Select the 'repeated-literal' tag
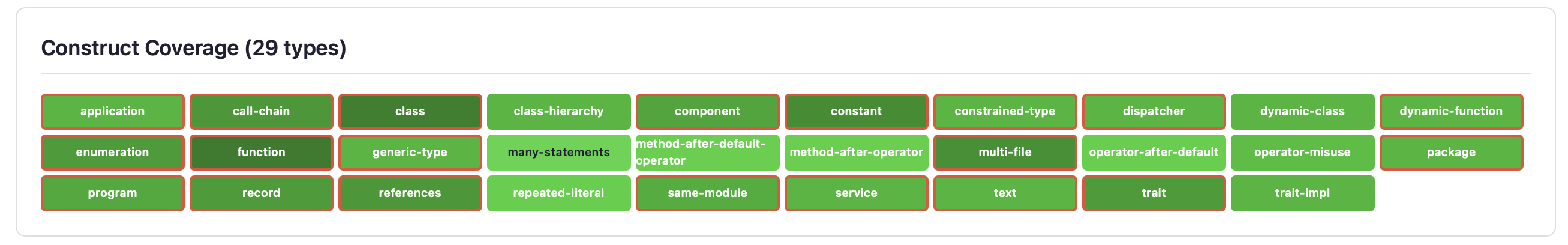1568x245 pixels. (x=558, y=193)
